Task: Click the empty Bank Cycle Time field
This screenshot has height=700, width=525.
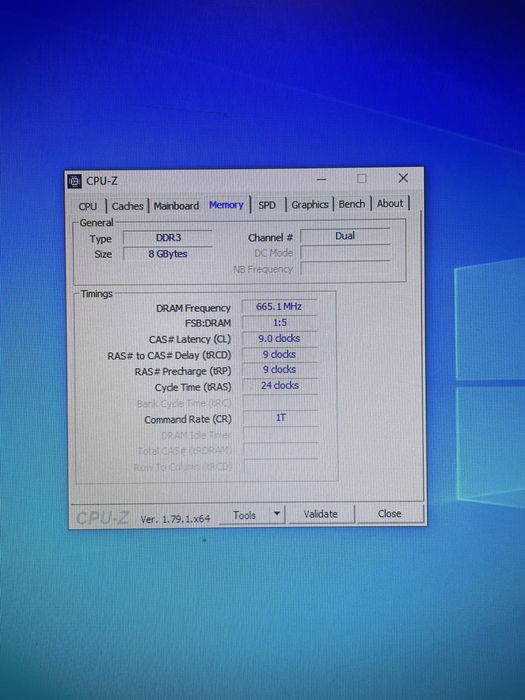Action: tap(280, 402)
